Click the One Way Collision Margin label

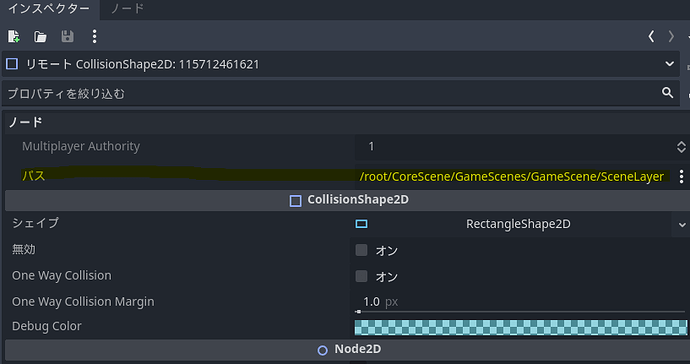pos(83,301)
